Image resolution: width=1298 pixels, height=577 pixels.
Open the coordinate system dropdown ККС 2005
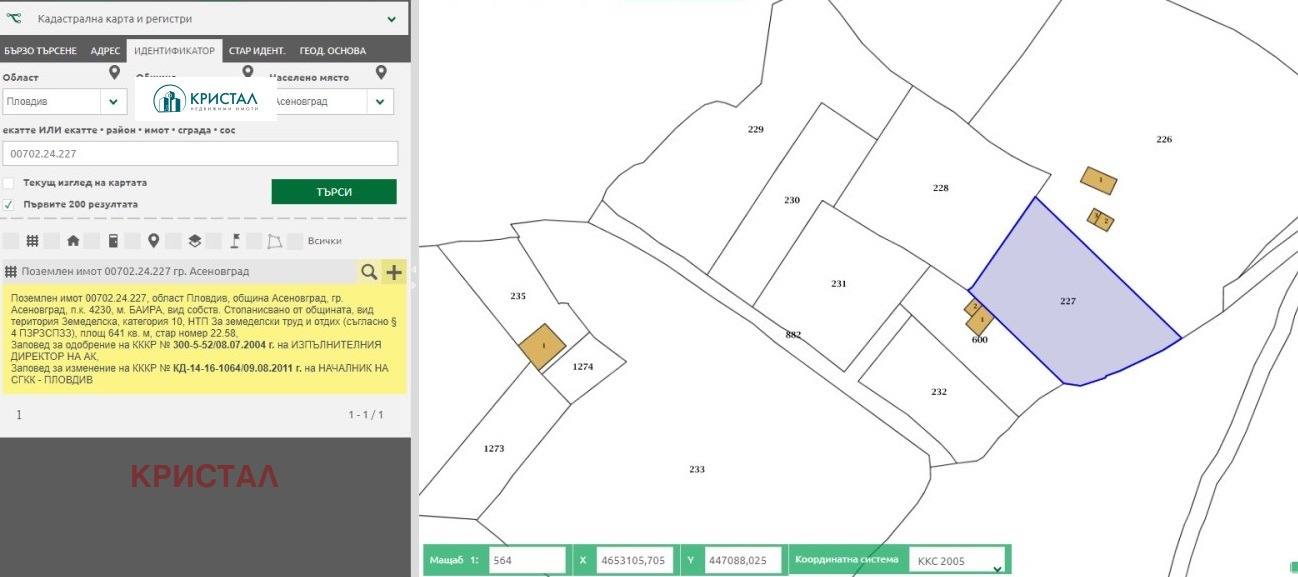[x=996, y=561]
